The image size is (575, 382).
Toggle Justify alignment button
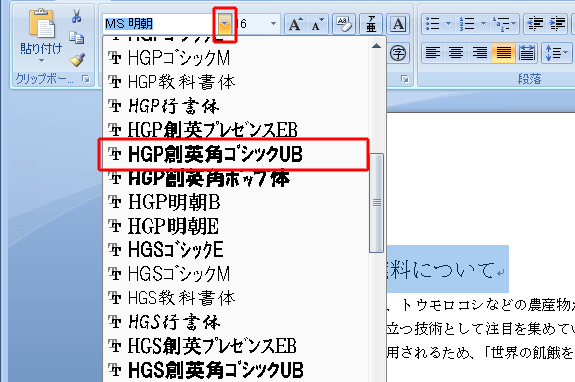(503, 54)
